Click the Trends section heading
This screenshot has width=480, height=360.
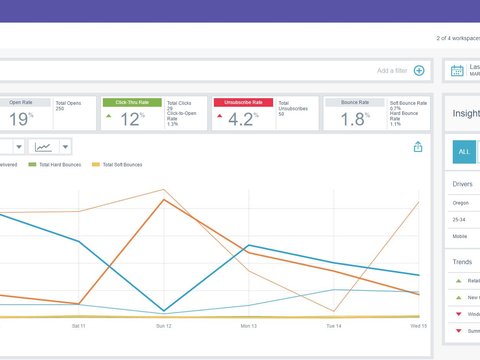coord(462,262)
